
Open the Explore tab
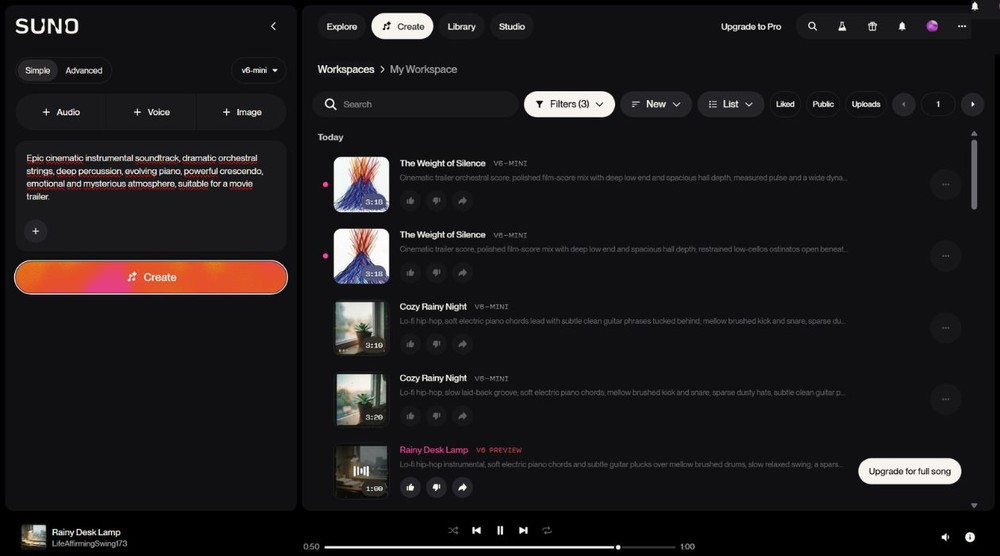coord(342,26)
